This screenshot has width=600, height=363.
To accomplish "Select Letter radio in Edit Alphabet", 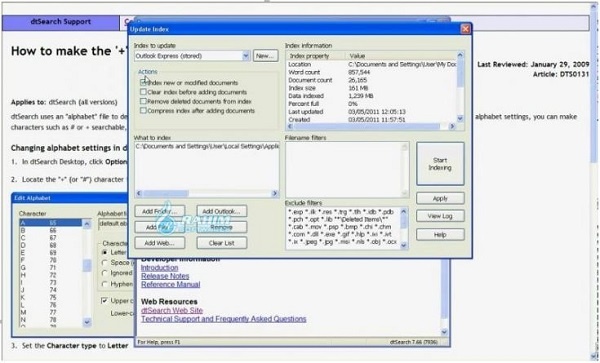I will (104, 252).
